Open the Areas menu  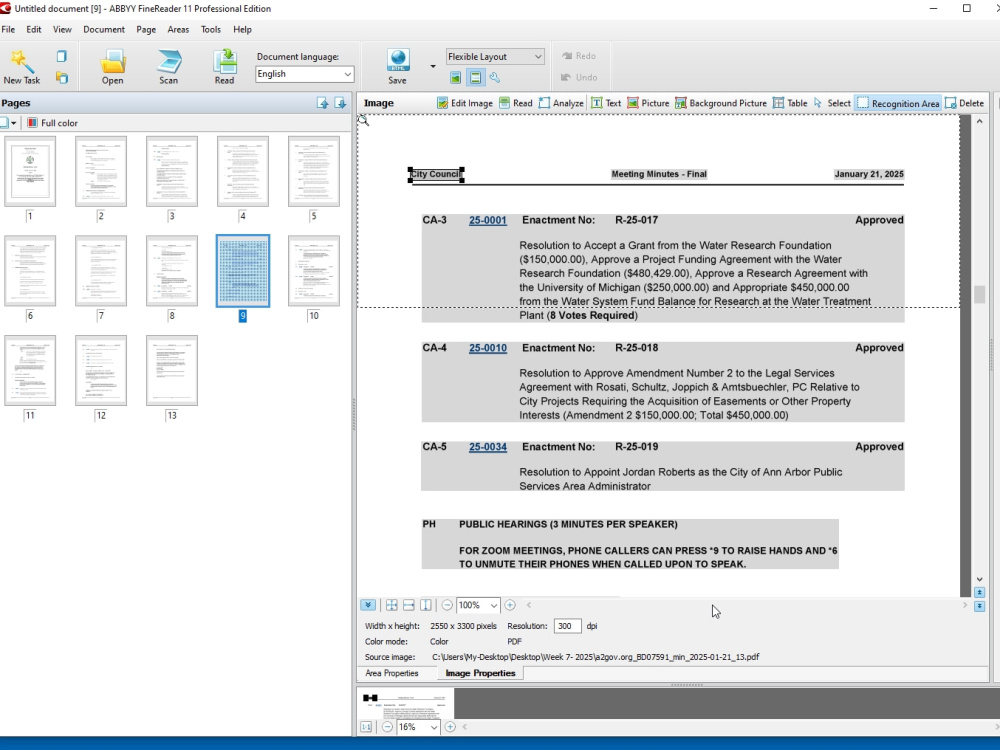pyautogui.click(x=178, y=29)
